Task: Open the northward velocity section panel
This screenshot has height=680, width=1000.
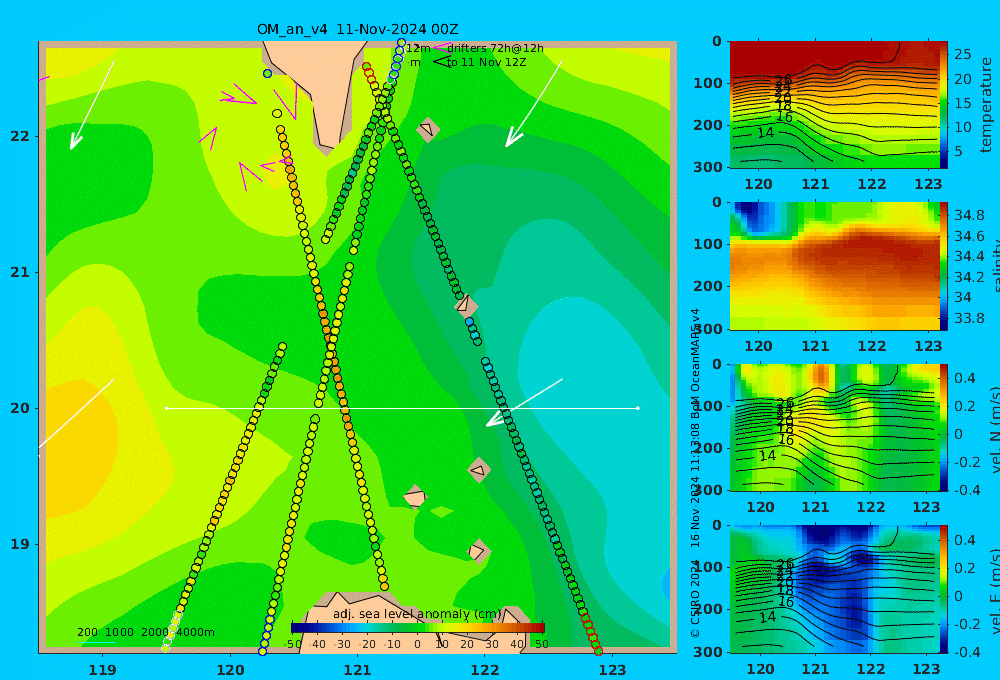Action: (x=834, y=427)
